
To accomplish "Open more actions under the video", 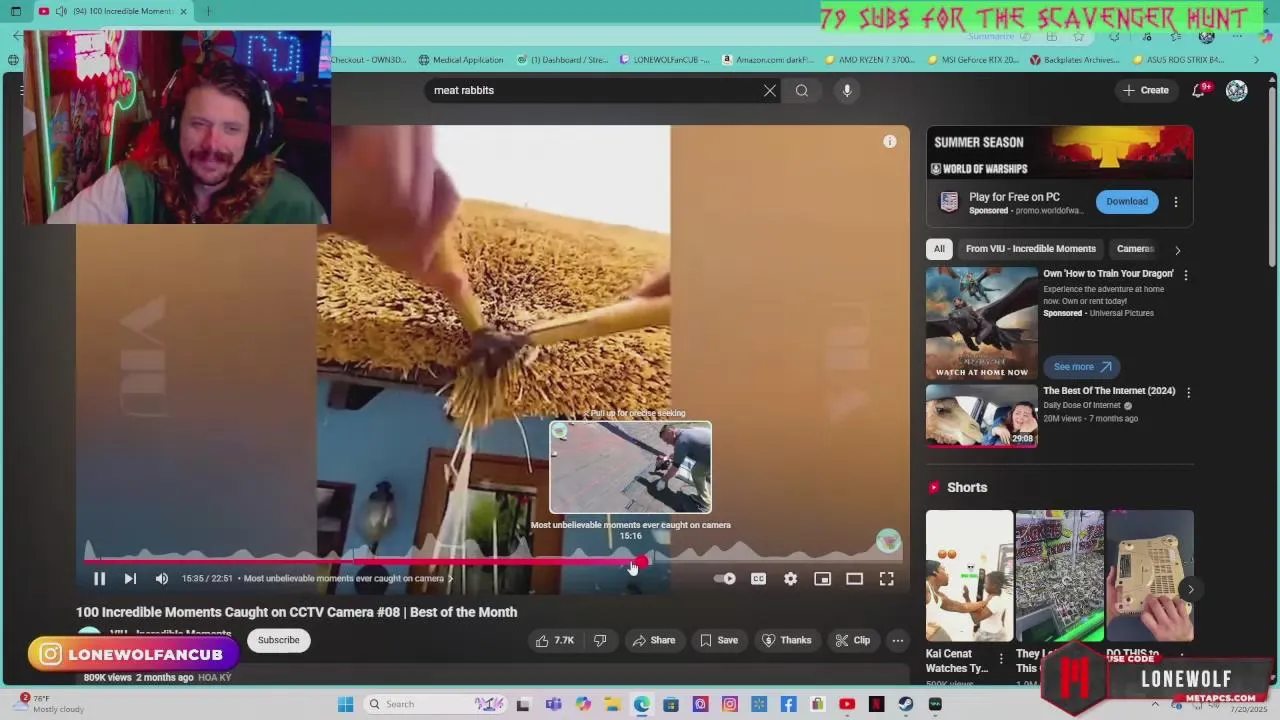I will click(x=898, y=640).
